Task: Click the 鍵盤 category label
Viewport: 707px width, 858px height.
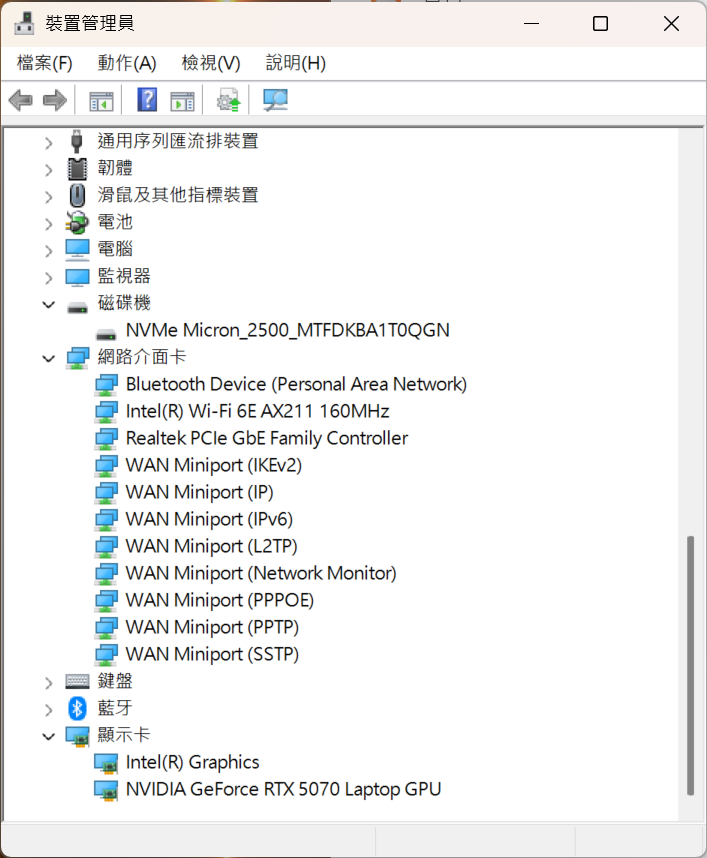Action: pos(115,681)
